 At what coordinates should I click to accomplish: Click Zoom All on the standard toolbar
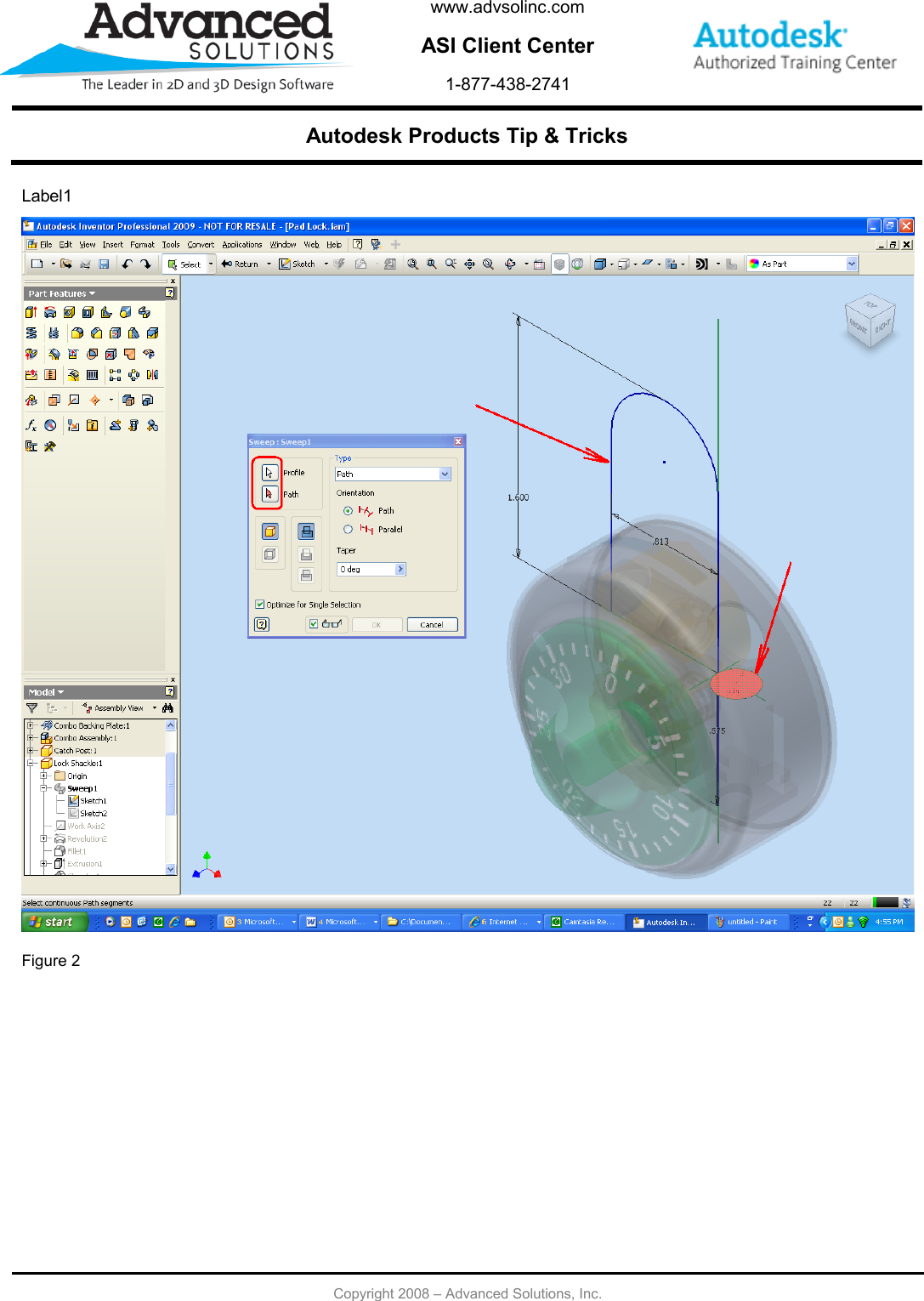coord(412,264)
